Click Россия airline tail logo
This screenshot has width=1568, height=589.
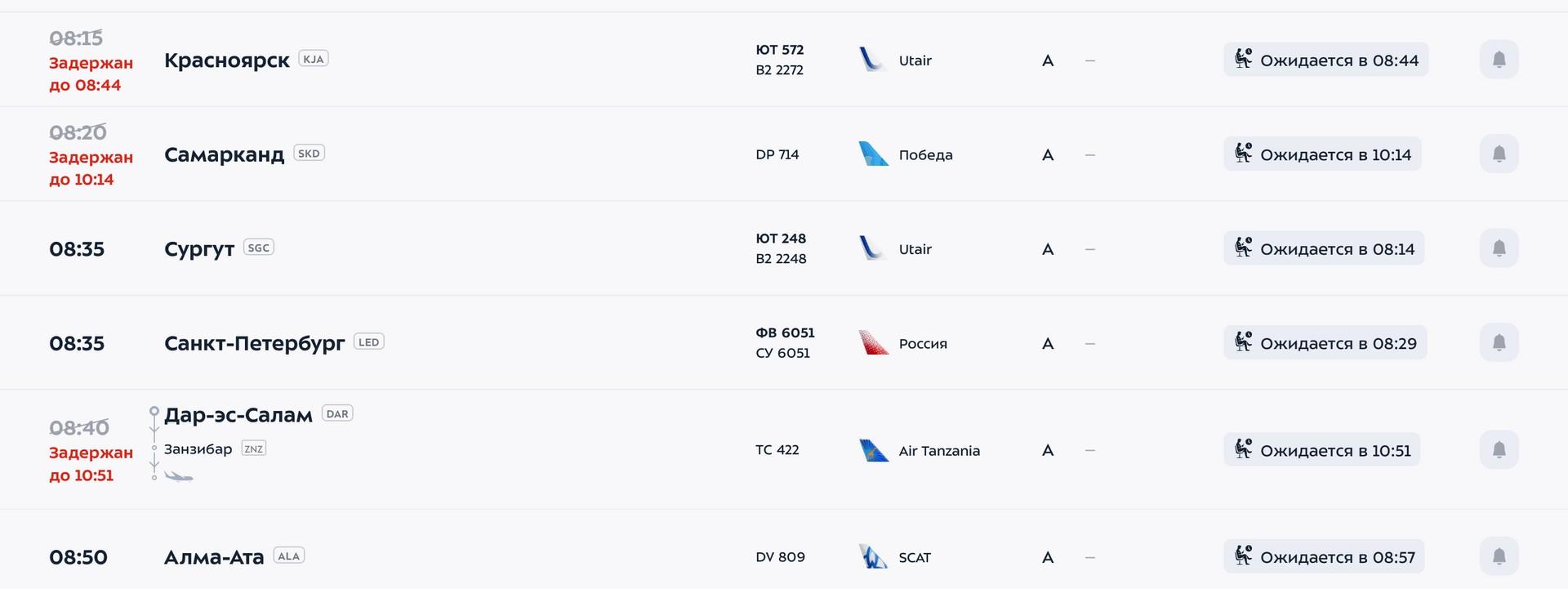[873, 342]
